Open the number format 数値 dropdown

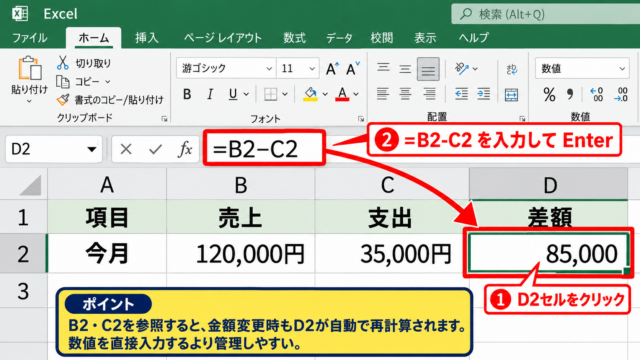click(622, 69)
